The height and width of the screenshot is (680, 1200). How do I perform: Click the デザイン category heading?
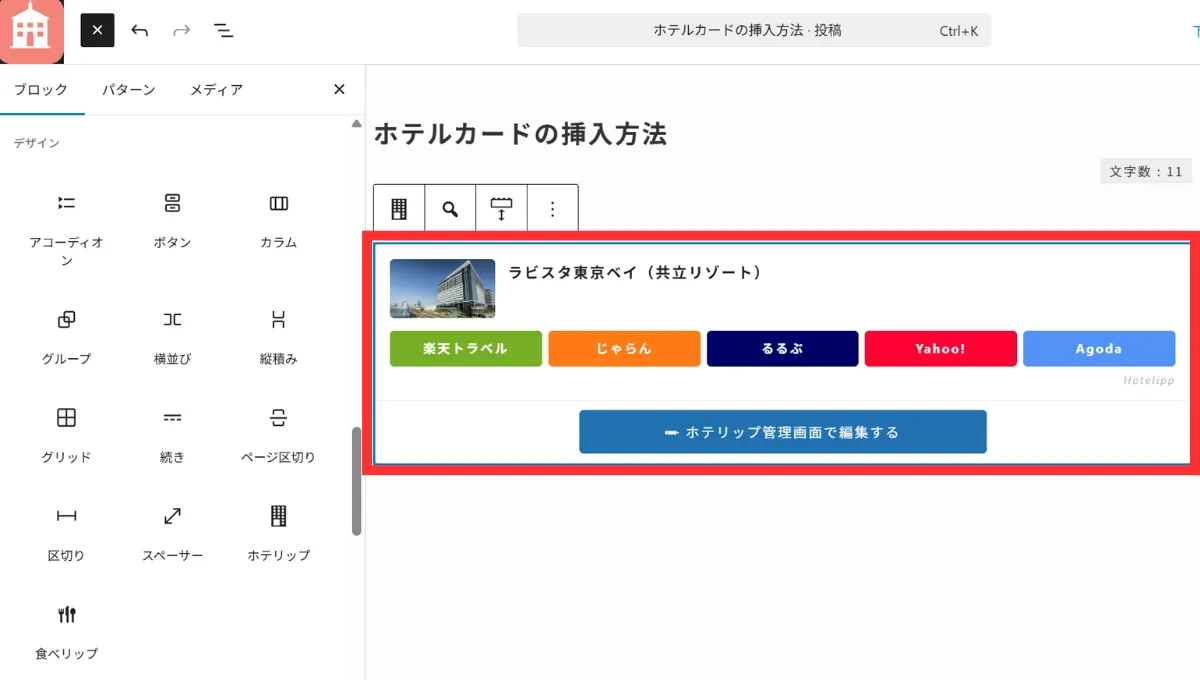(36, 143)
